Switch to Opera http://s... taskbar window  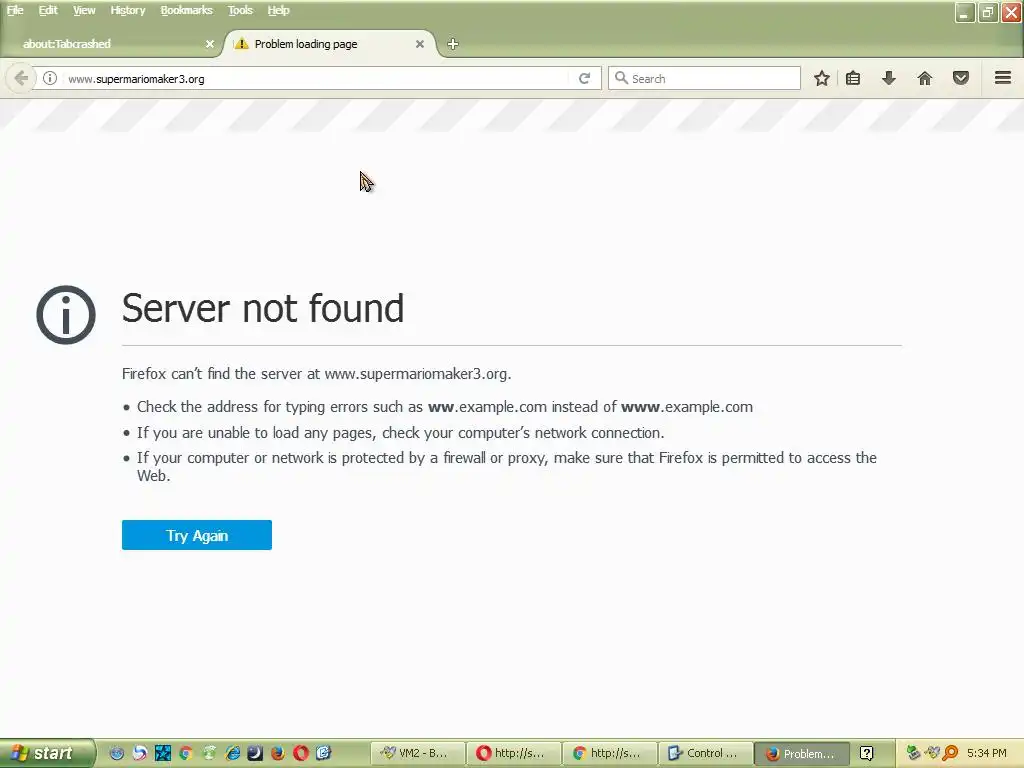pos(514,753)
